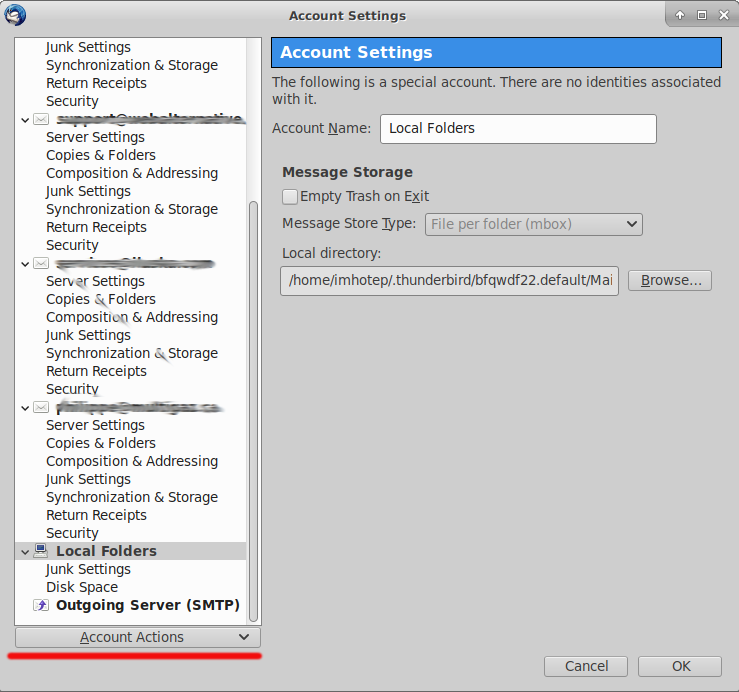
Task: Click the Thunderbird icon in the title bar
Action: [x=15, y=15]
